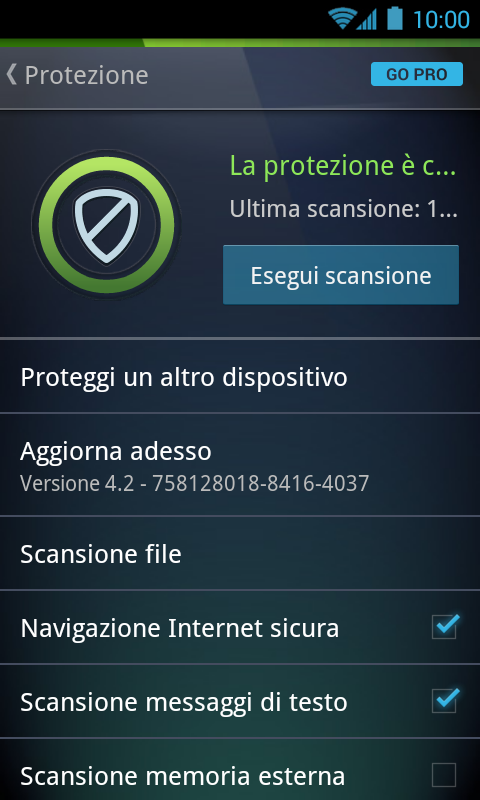Go back via Protezione title
The height and width of the screenshot is (800, 480).
pos(86,75)
